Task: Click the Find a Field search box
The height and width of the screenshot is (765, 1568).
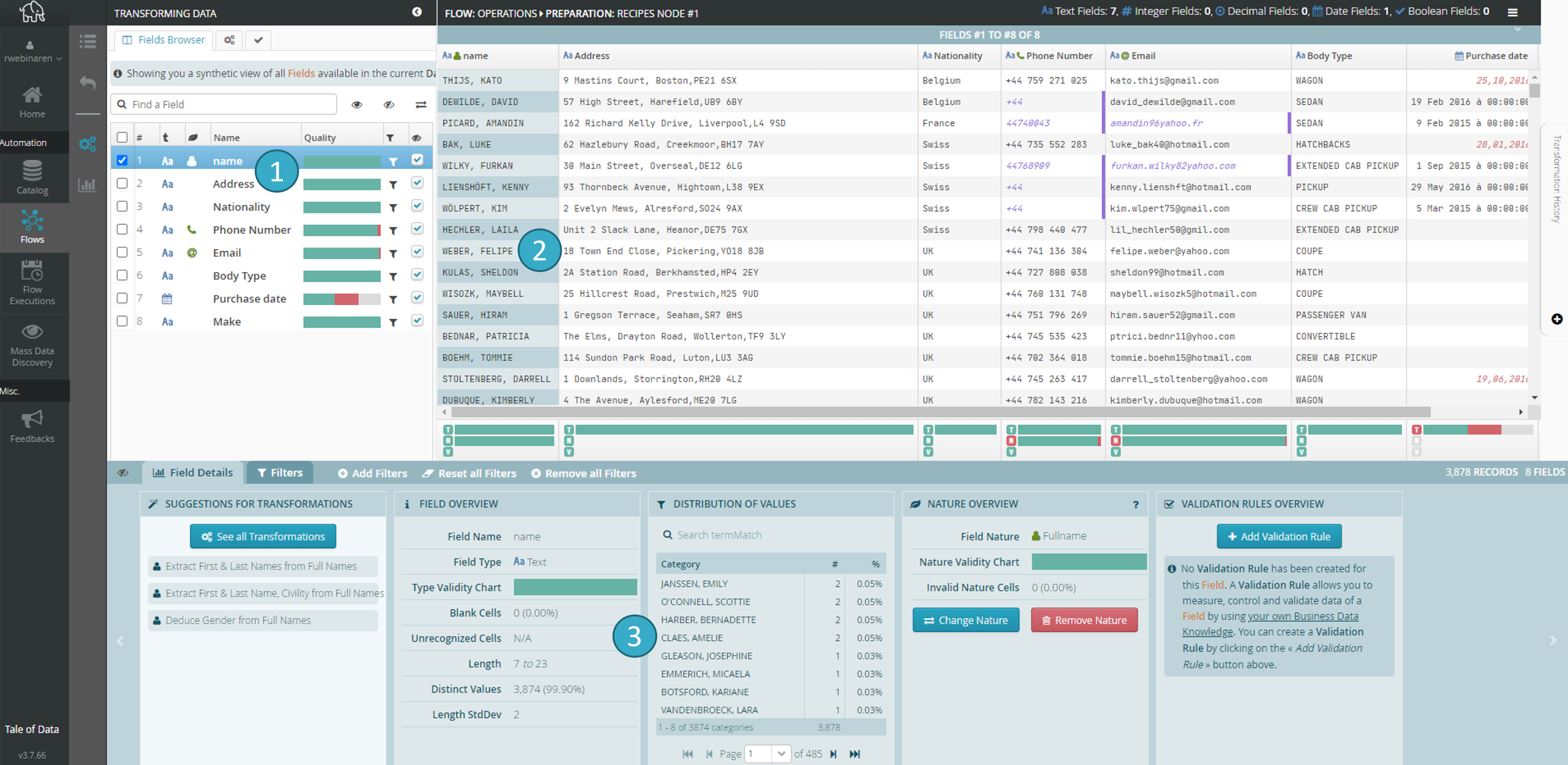Action: [223, 105]
